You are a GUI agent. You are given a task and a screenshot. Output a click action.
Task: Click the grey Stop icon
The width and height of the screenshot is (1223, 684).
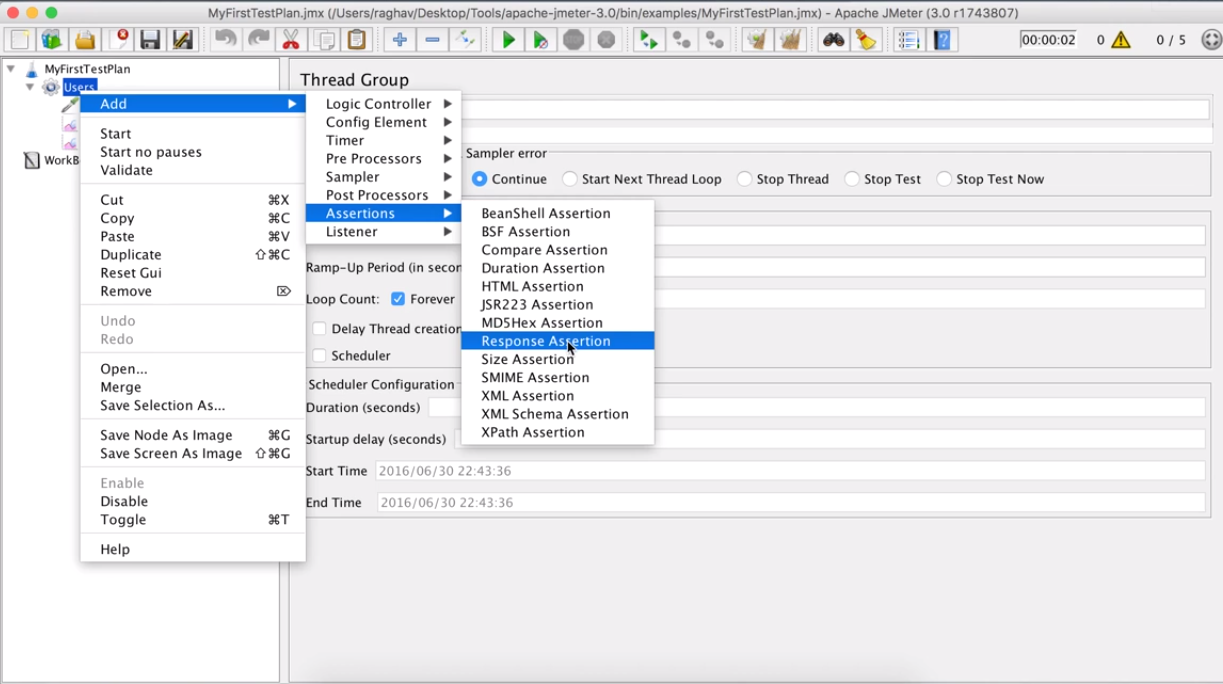pos(573,40)
